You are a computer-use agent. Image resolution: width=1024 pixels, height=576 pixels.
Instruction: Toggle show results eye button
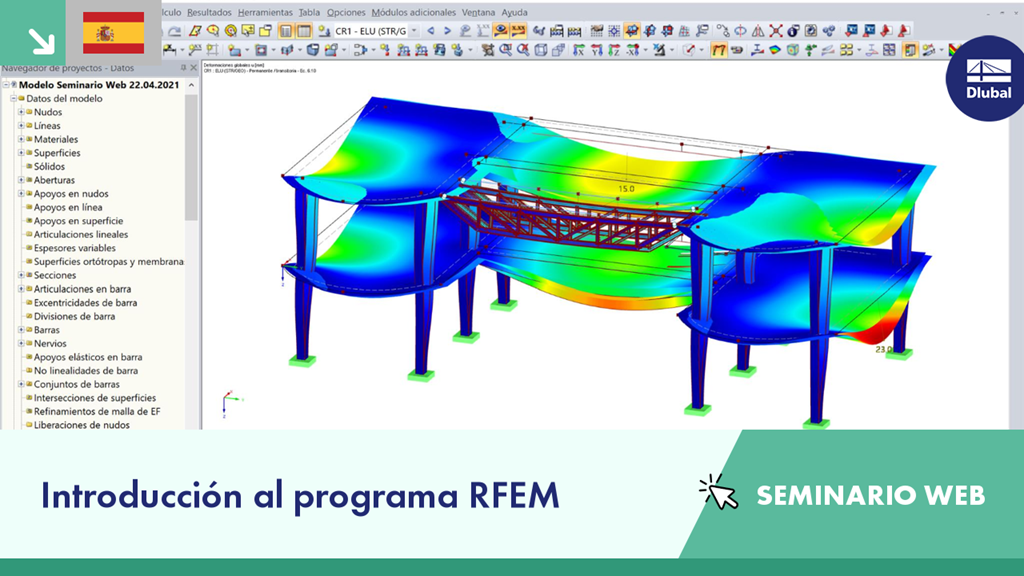501,31
